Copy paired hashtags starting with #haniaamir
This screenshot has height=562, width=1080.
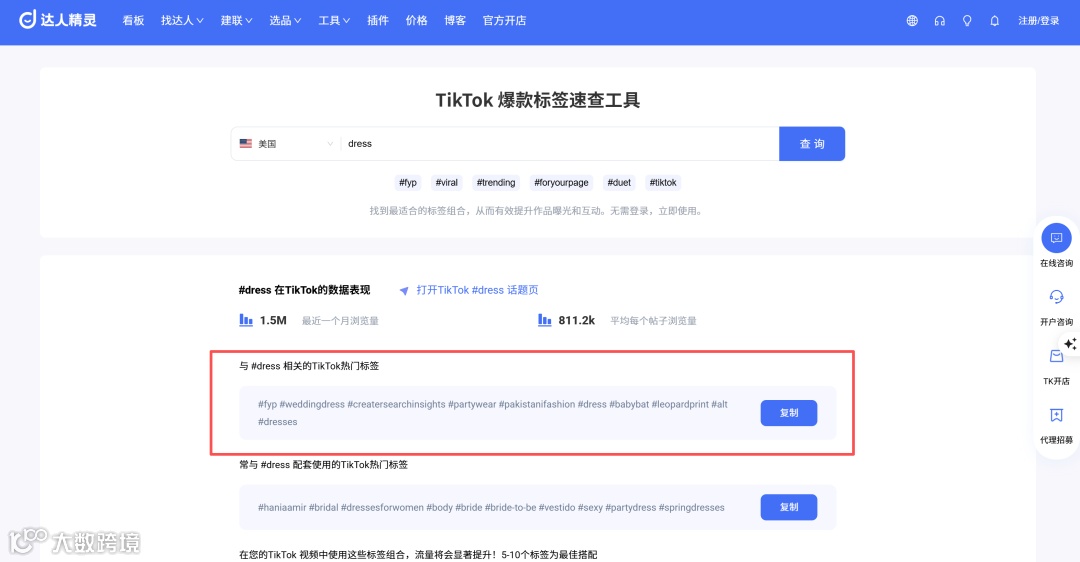[x=789, y=507]
